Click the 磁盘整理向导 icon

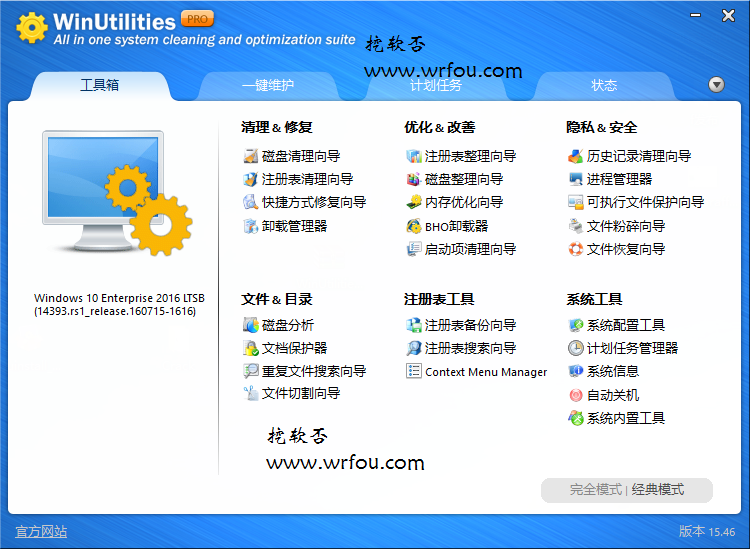[x=414, y=179]
